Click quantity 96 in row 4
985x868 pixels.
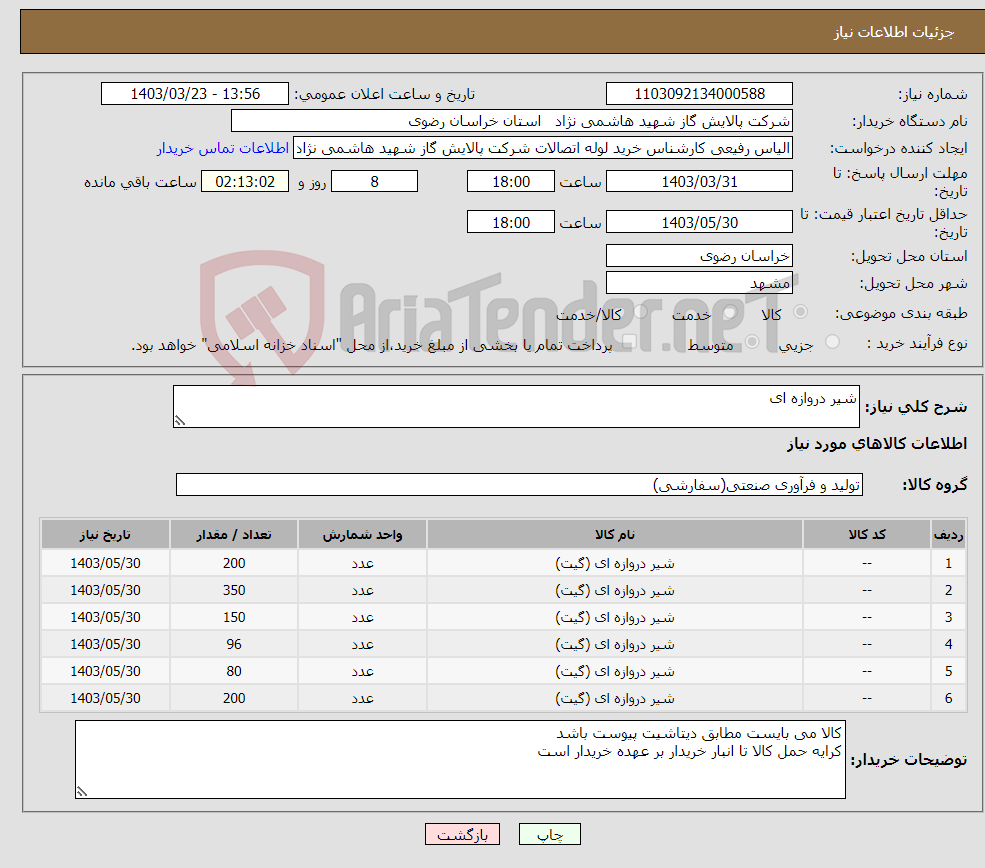[x=234, y=644]
